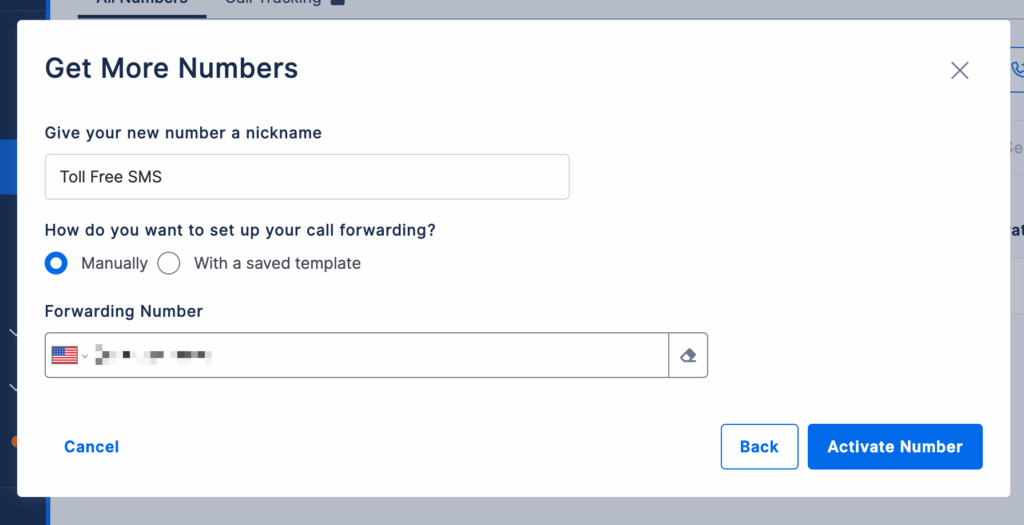This screenshot has width=1024, height=525.
Task: Click the eraser icon beside forwarding number
Action: (688, 355)
